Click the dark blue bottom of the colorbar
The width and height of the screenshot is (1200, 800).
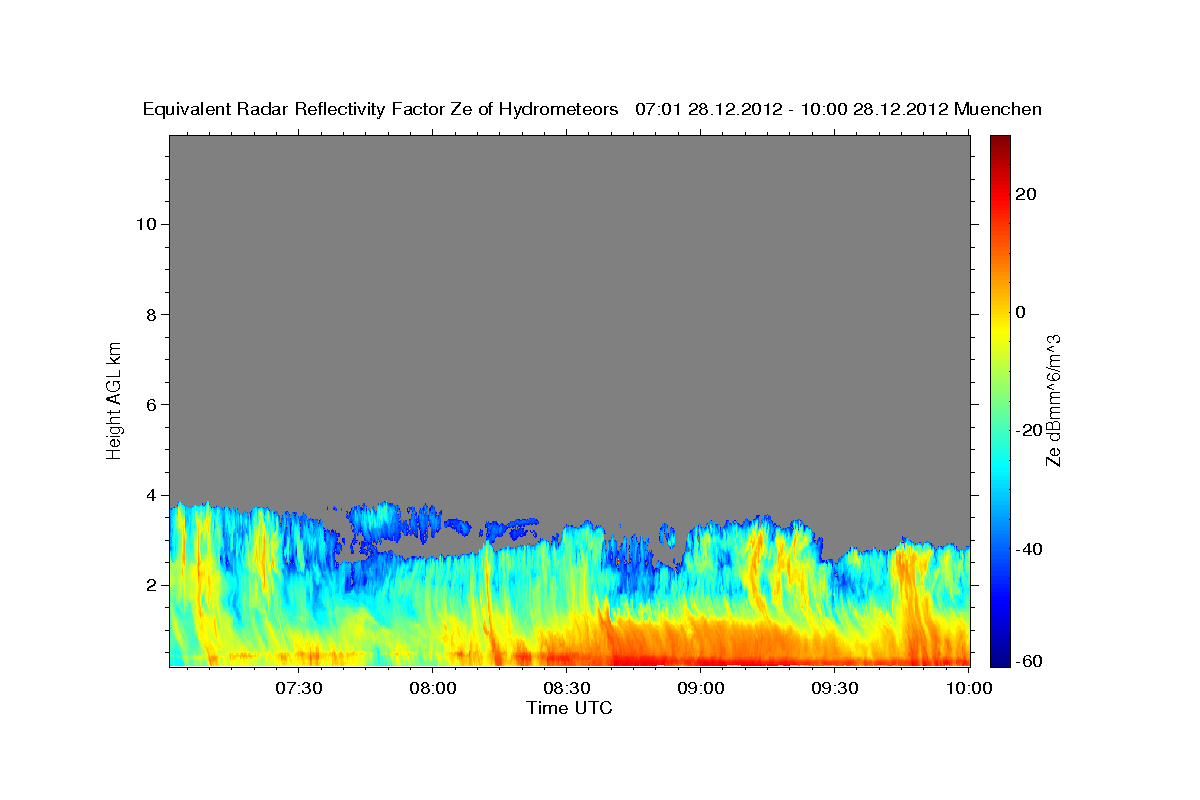[x=999, y=660]
